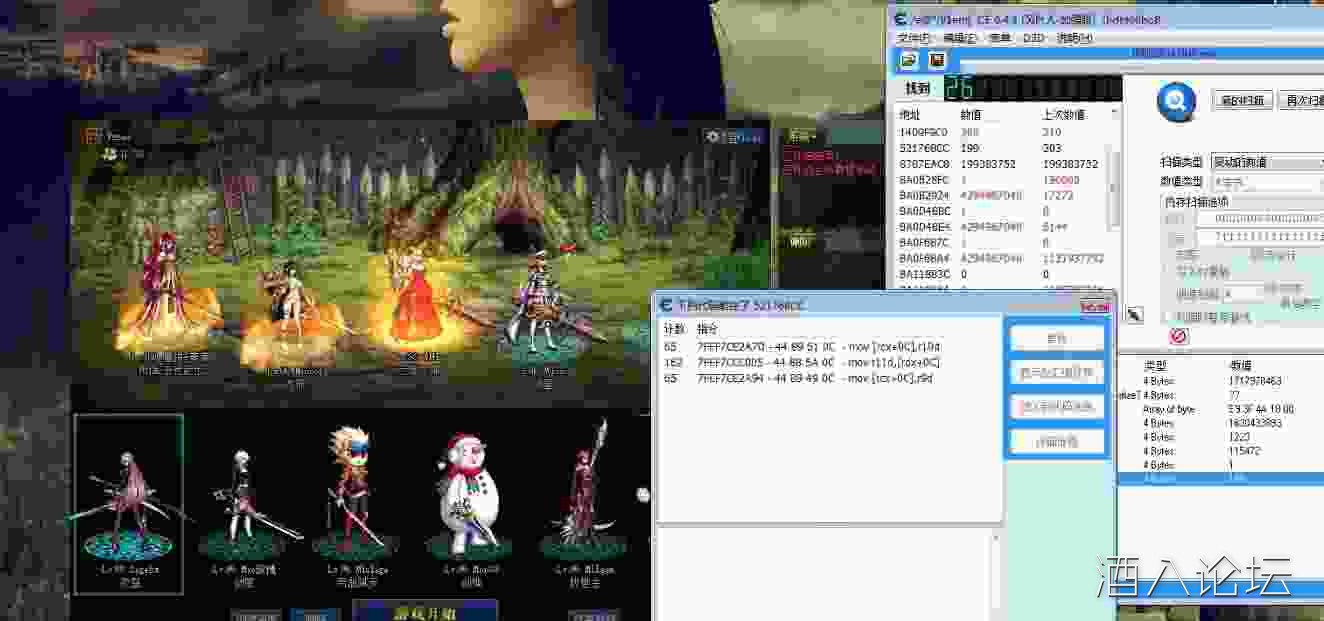Screen dimensions: 1324x621
Task: Open the scan type dropdown
Action: 1266,162
